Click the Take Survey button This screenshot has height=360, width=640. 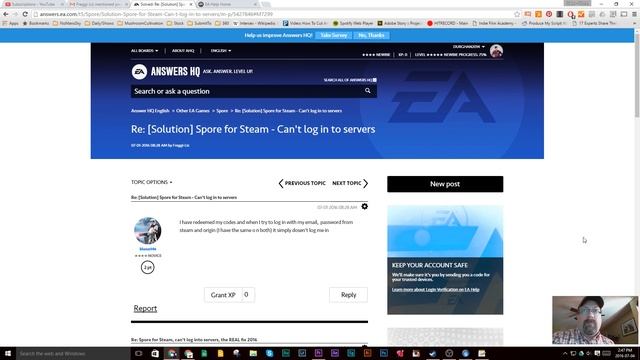point(333,36)
